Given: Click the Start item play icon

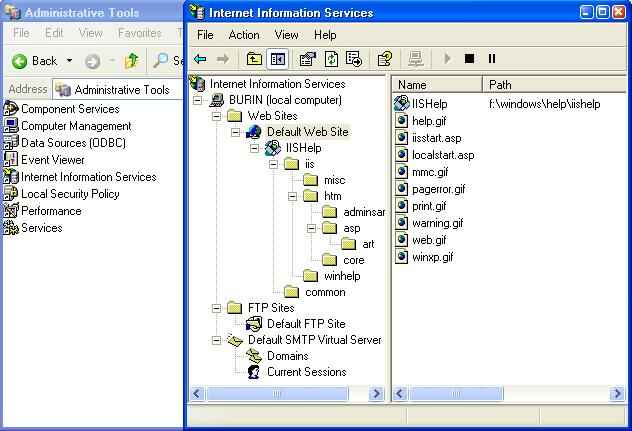Looking at the screenshot, I should tap(447, 59).
